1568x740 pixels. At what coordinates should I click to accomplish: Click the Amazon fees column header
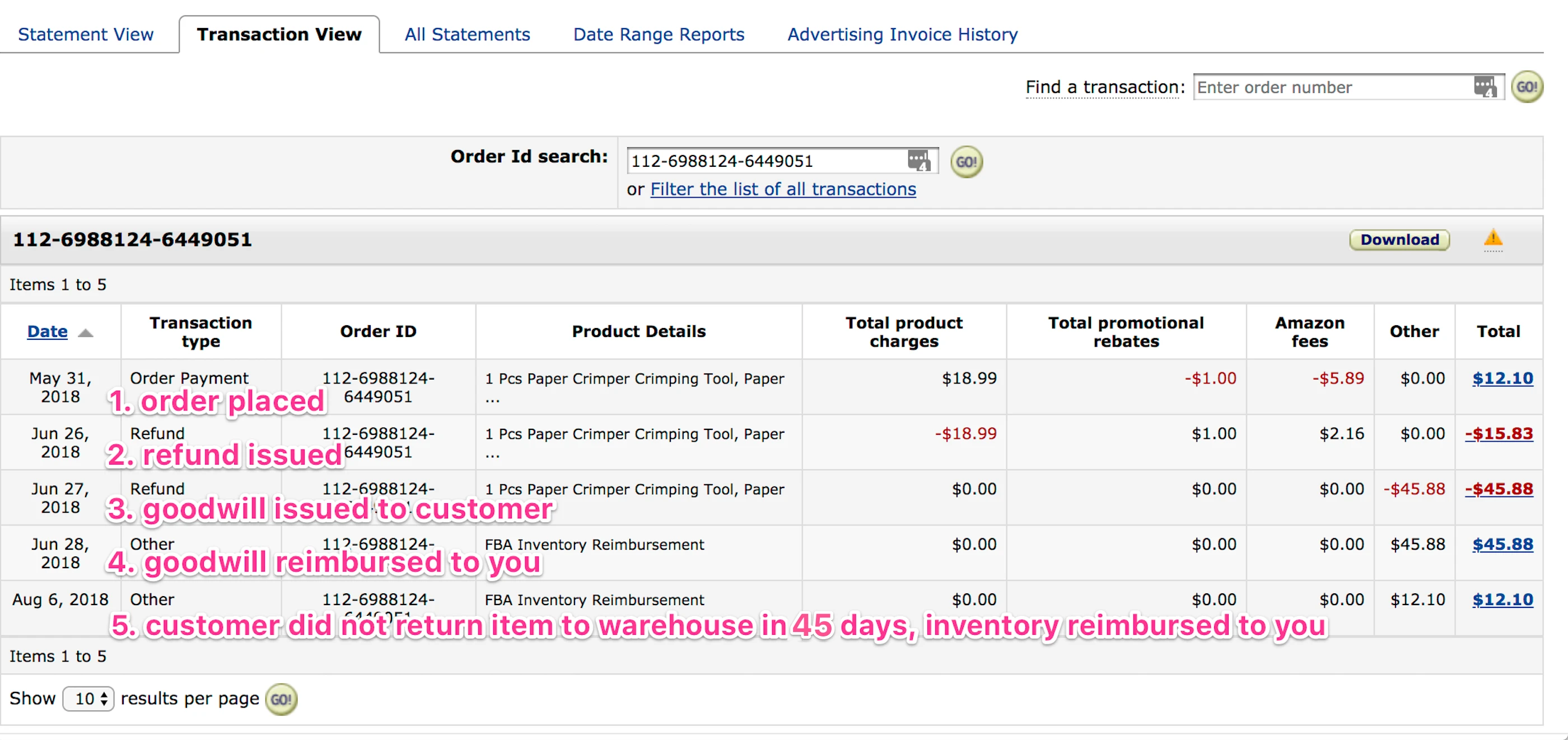[1309, 332]
